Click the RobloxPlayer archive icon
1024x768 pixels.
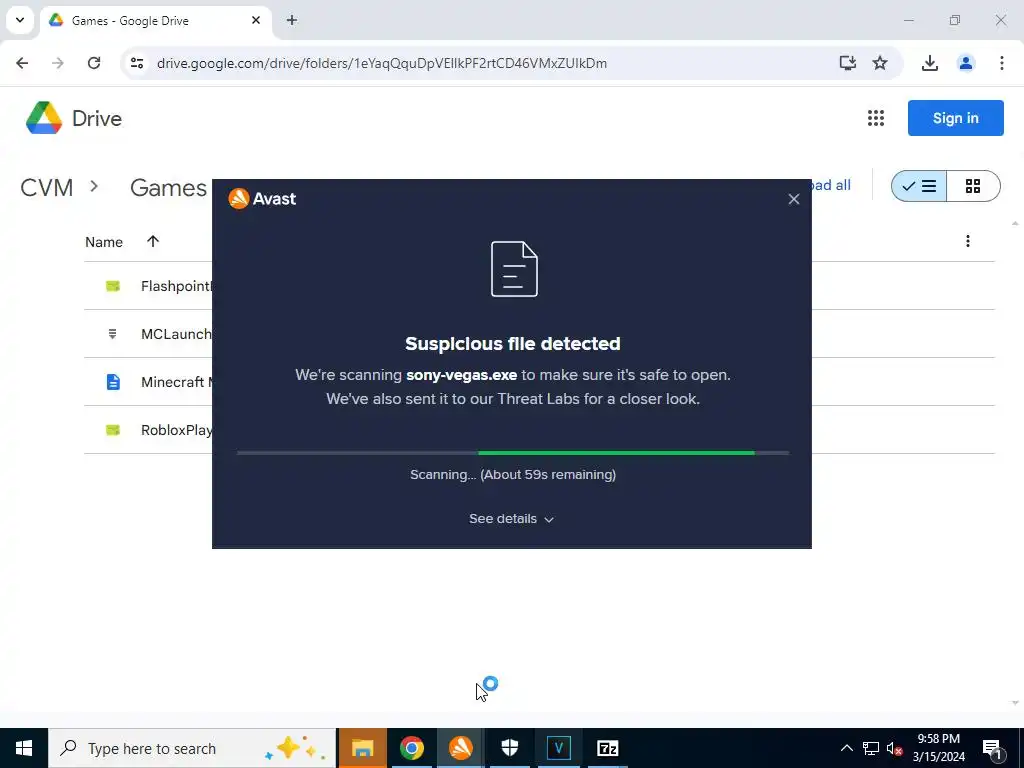113,430
